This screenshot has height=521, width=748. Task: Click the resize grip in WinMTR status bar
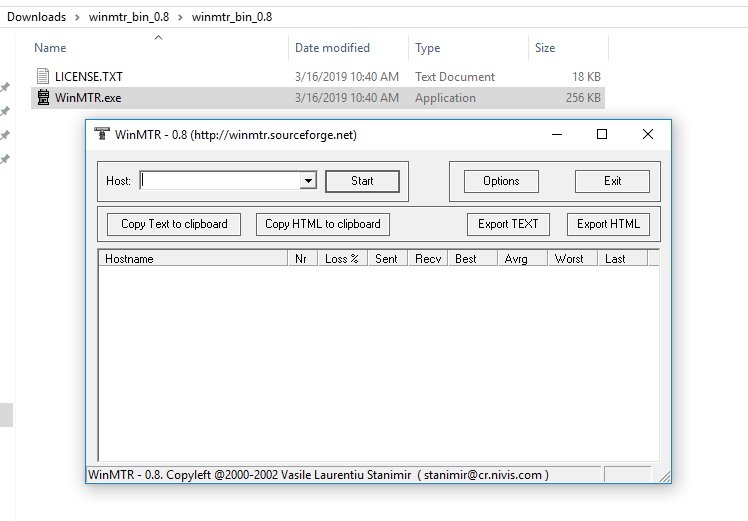point(665,477)
